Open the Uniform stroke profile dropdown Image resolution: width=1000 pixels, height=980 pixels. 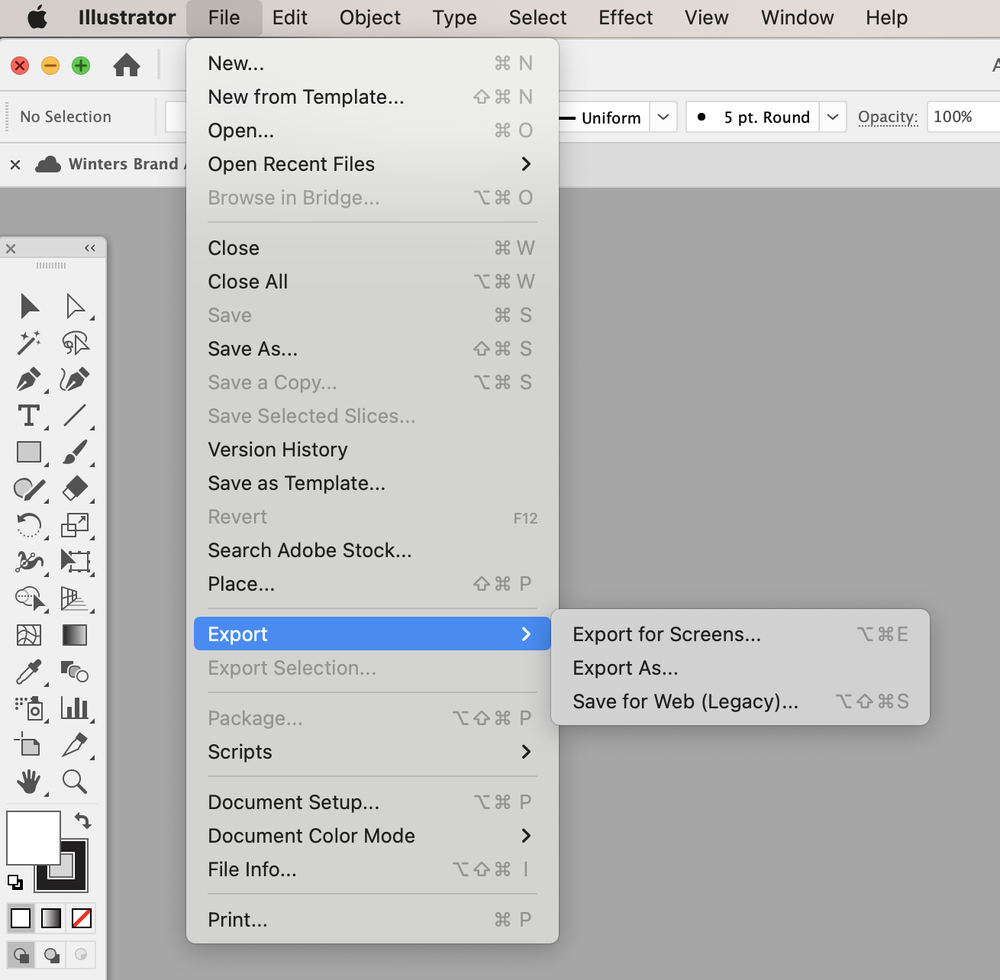[663, 117]
